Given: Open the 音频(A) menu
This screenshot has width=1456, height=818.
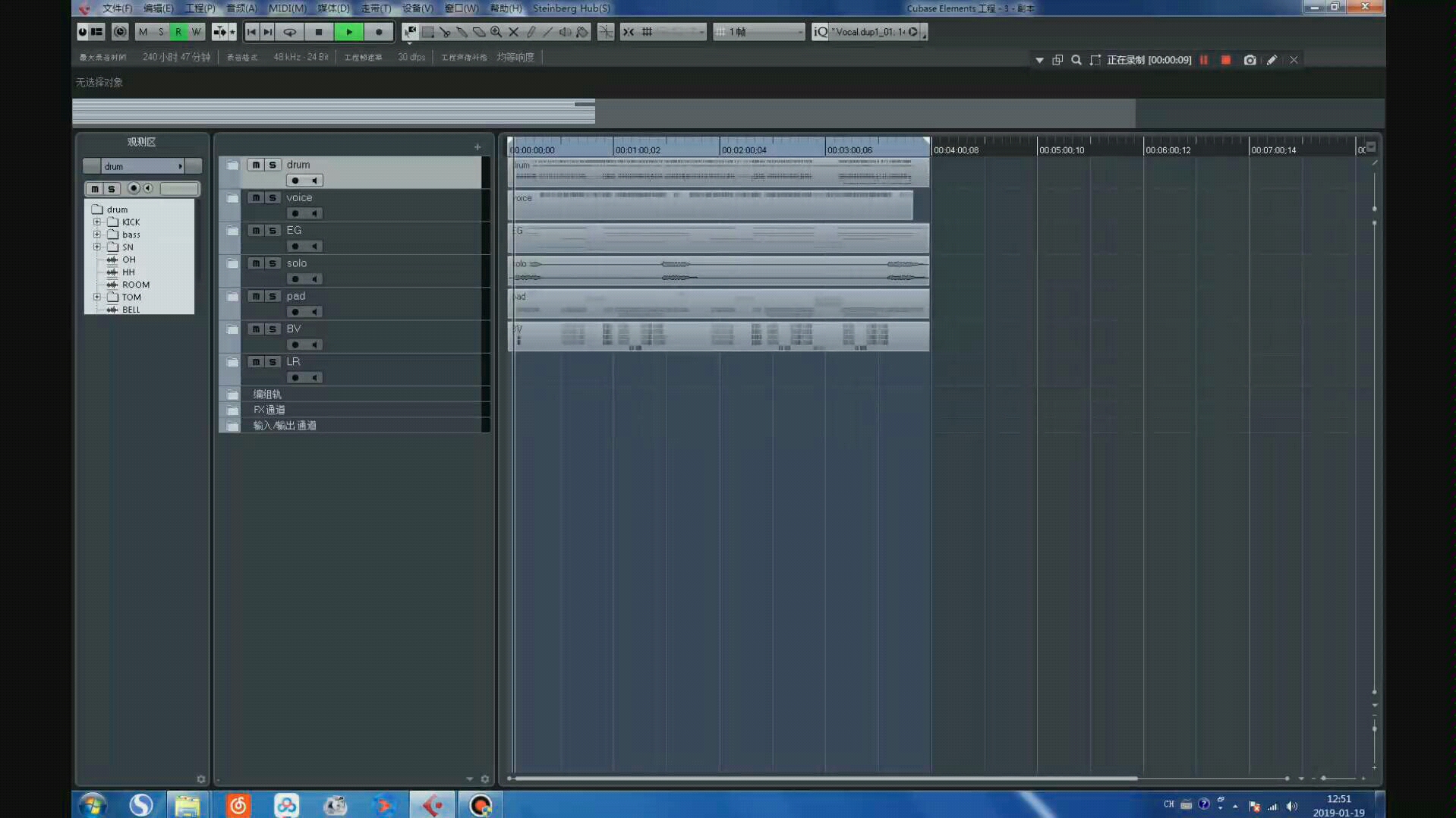Looking at the screenshot, I should tap(241, 8).
